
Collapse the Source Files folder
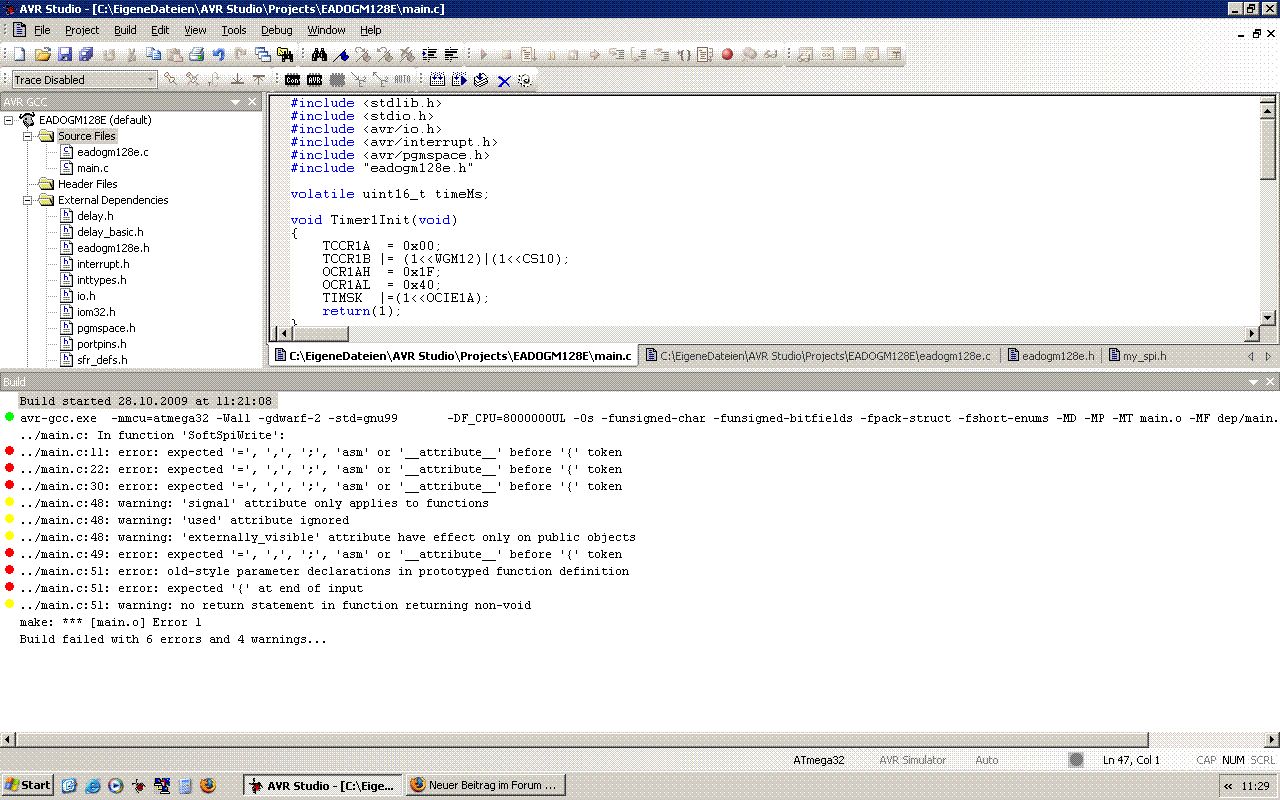coord(29,136)
